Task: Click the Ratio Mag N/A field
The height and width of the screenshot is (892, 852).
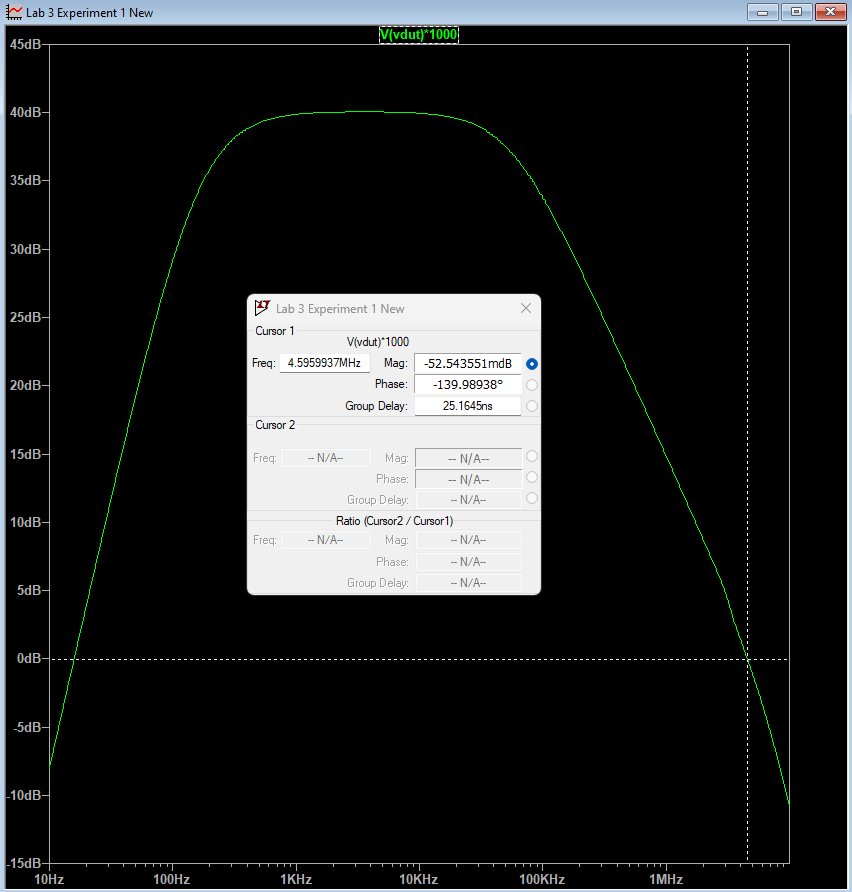Action: click(x=469, y=540)
